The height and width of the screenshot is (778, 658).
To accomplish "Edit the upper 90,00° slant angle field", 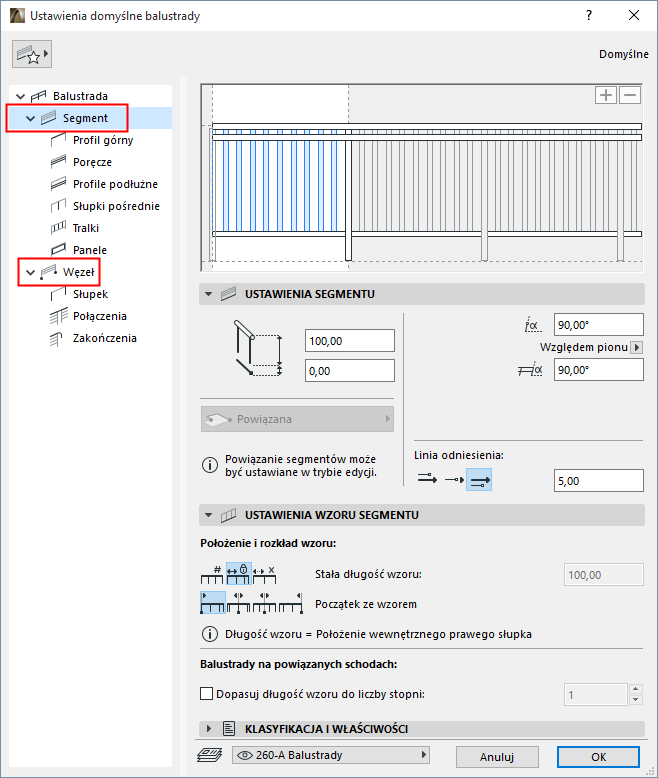I will coord(598,325).
